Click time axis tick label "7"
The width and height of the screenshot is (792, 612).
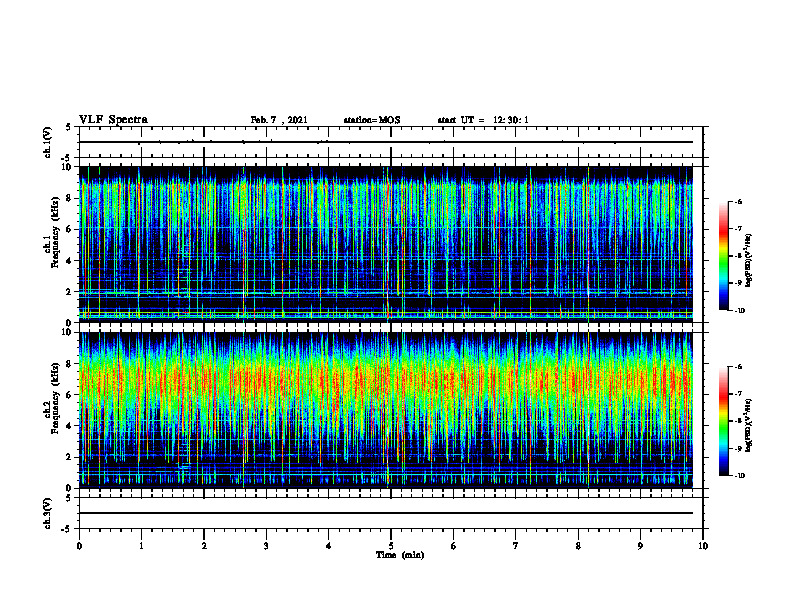[516, 546]
